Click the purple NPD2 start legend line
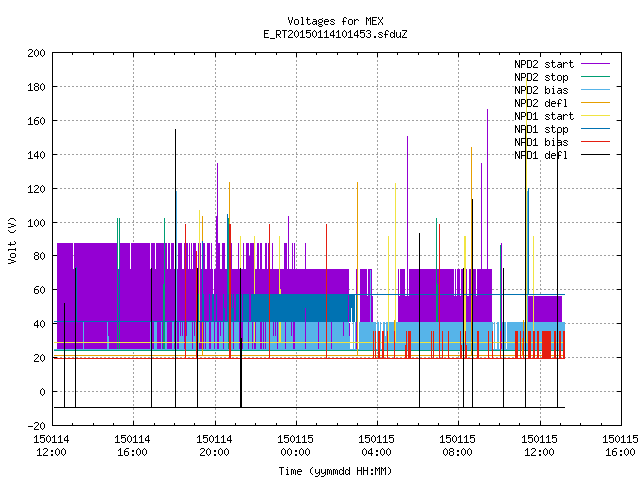The height and width of the screenshot is (480, 640). (595, 64)
